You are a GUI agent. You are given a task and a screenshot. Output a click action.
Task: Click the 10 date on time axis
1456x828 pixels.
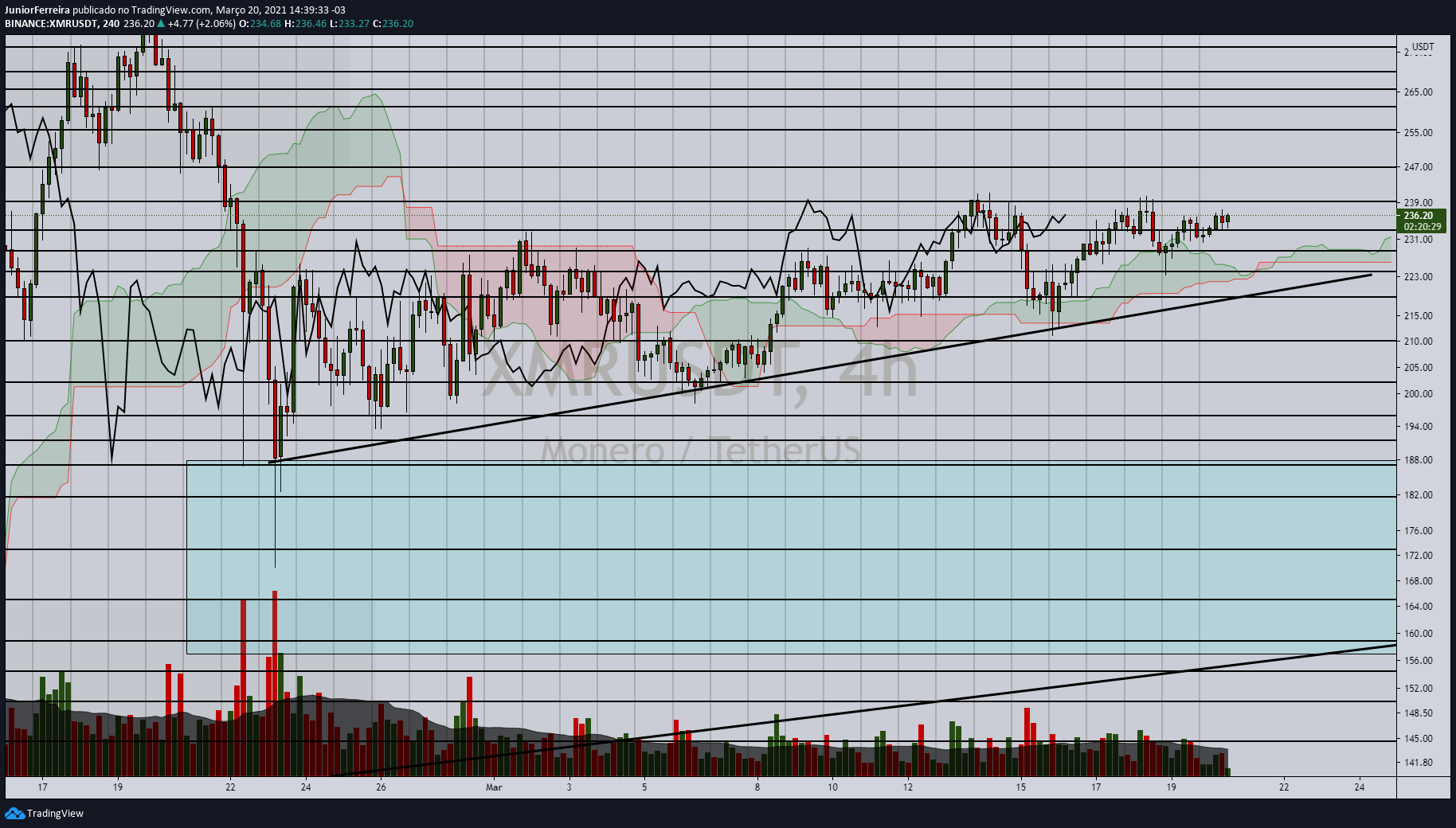pos(832,787)
